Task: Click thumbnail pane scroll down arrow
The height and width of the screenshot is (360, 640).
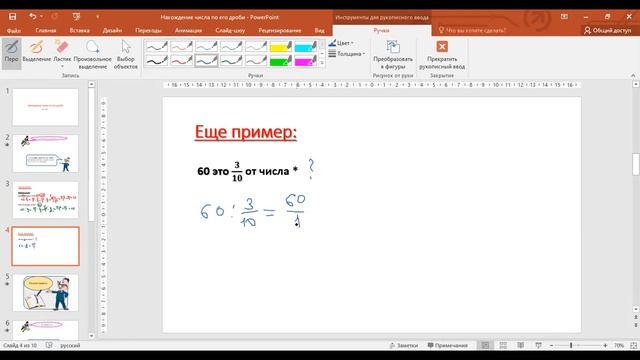Action: click(91, 336)
